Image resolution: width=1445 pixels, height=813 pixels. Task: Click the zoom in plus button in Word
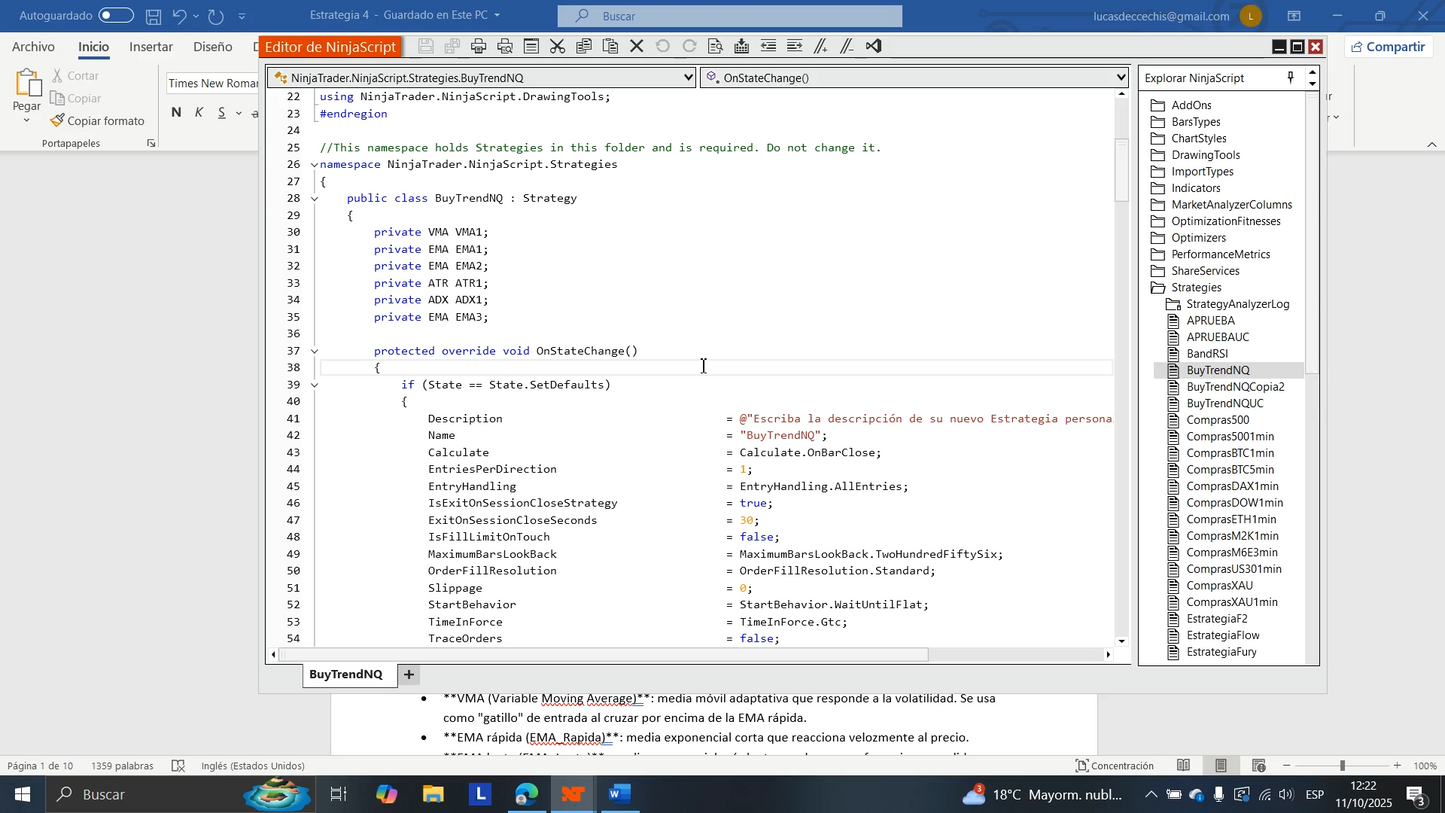[1397, 766]
